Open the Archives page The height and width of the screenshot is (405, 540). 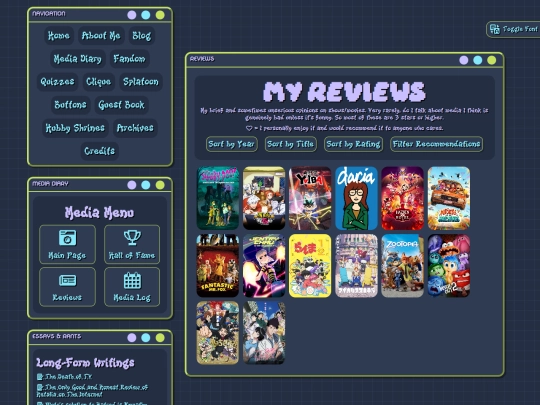[x=135, y=128]
